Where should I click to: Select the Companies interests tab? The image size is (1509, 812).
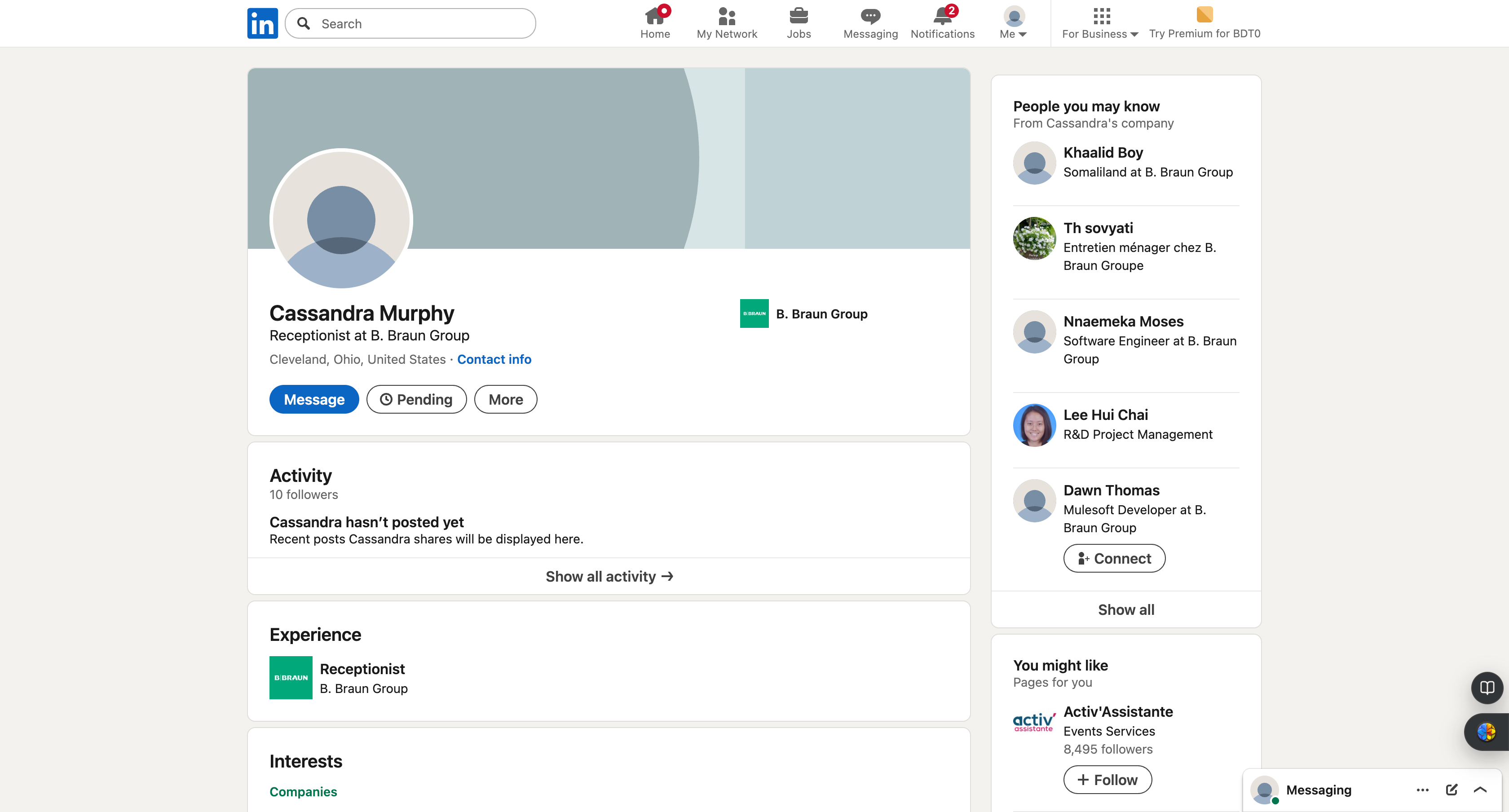tap(303, 791)
